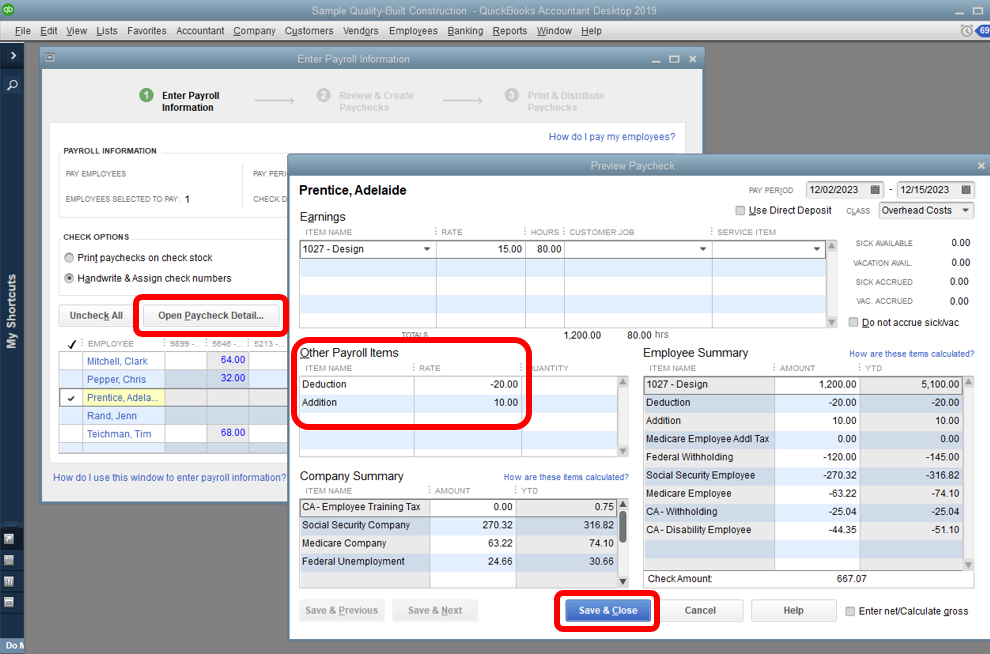The height and width of the screenshot is (654, 990).
Task: Toggle Enter net/Calculate gross checkbox
Action: (x=850, y=611)
